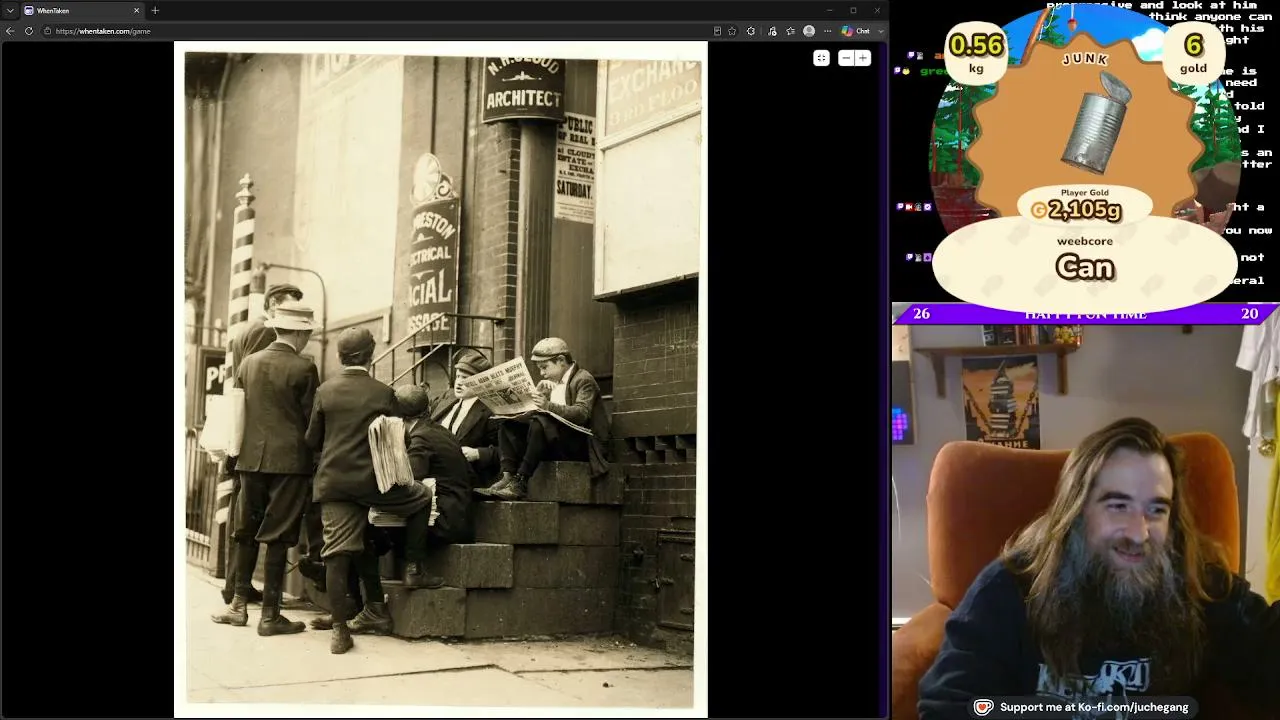1280x720 pixels.
Task: Click the 'Support me at Ko-fi.com/juchegang' text
Action: pyautogui.click(x=1094, y=707)
